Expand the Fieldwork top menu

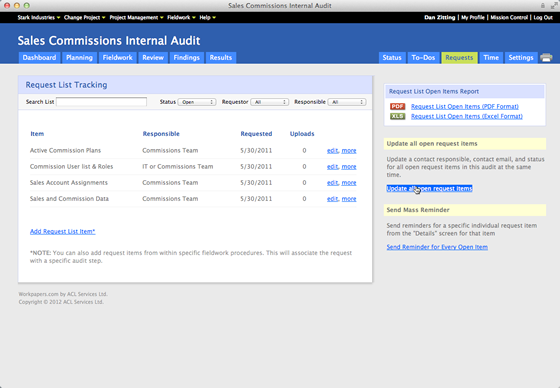pos(181,18)
